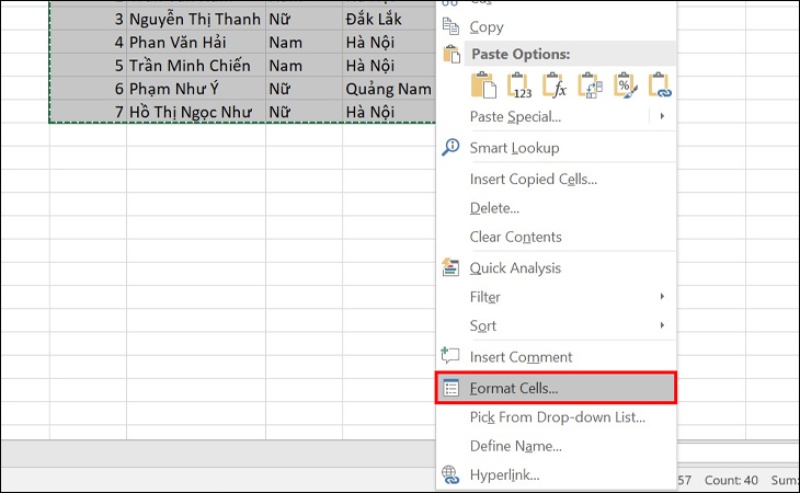Click number 5 cell beside Trần Minh Chiến
Screen dimensions: 800x493
(x=88, y=65)
